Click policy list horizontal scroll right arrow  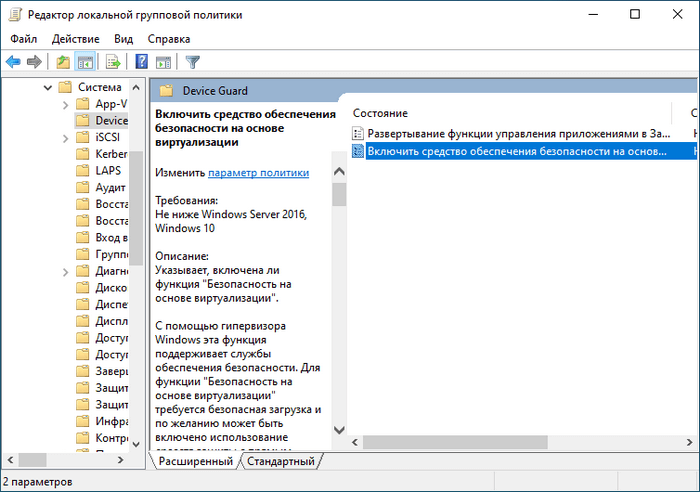click(689, 442)
